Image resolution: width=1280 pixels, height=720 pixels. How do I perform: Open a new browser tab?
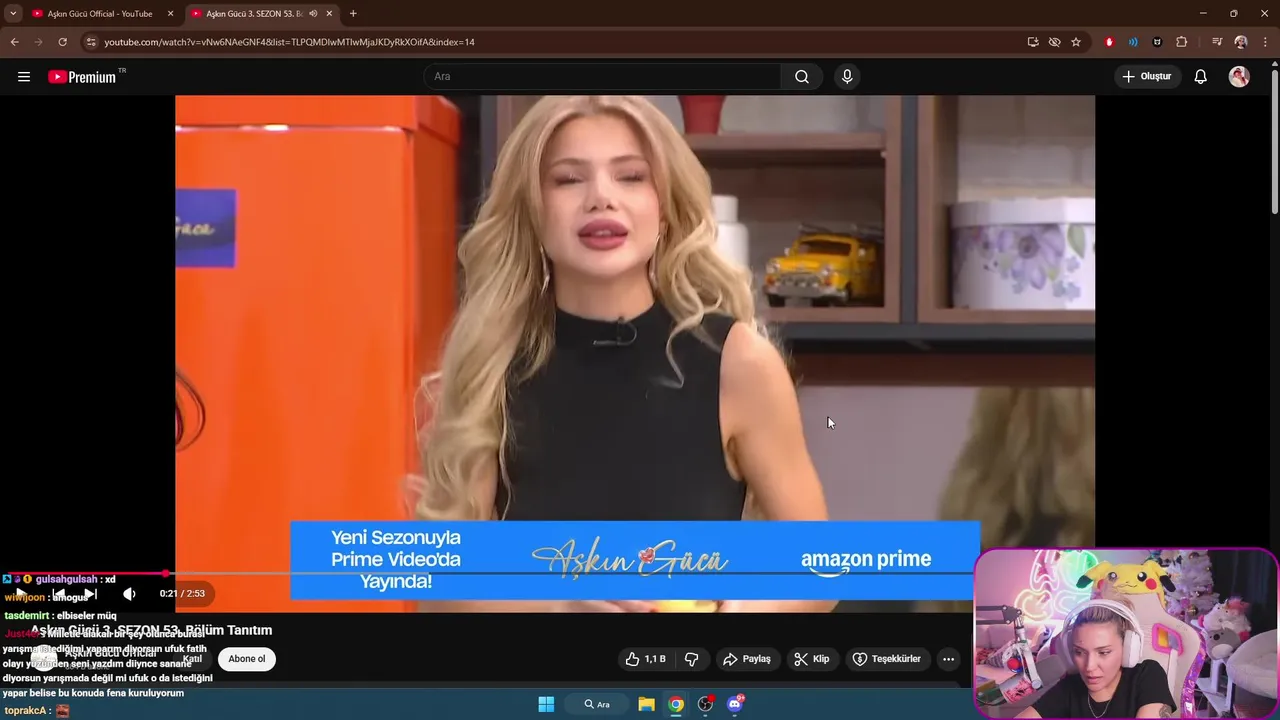[x=353, y=14]
